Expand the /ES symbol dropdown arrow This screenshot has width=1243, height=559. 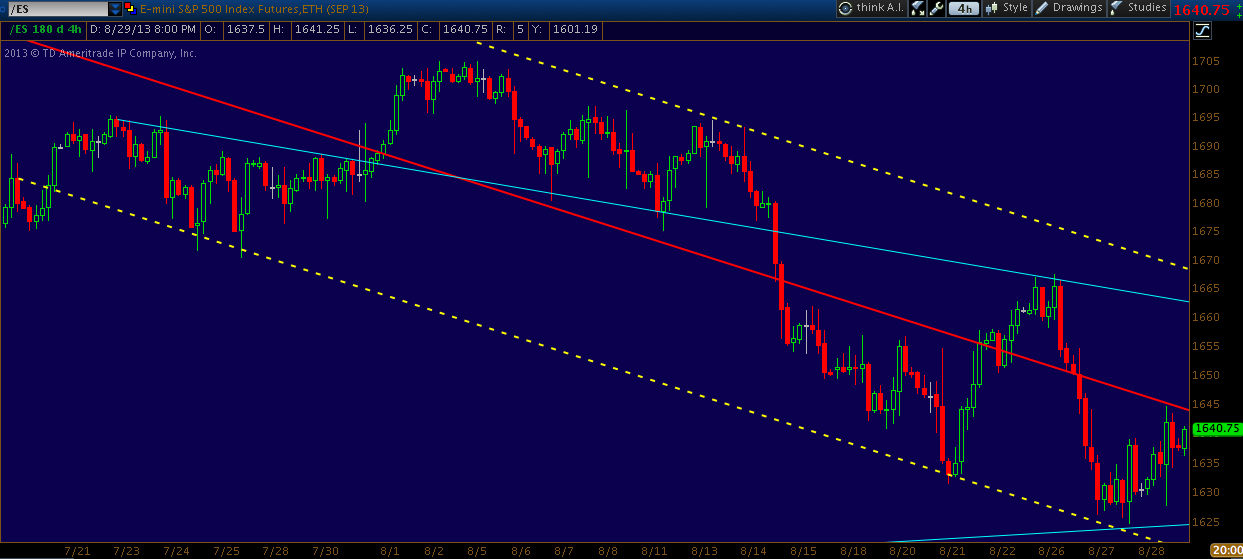[x=116, y=9]
